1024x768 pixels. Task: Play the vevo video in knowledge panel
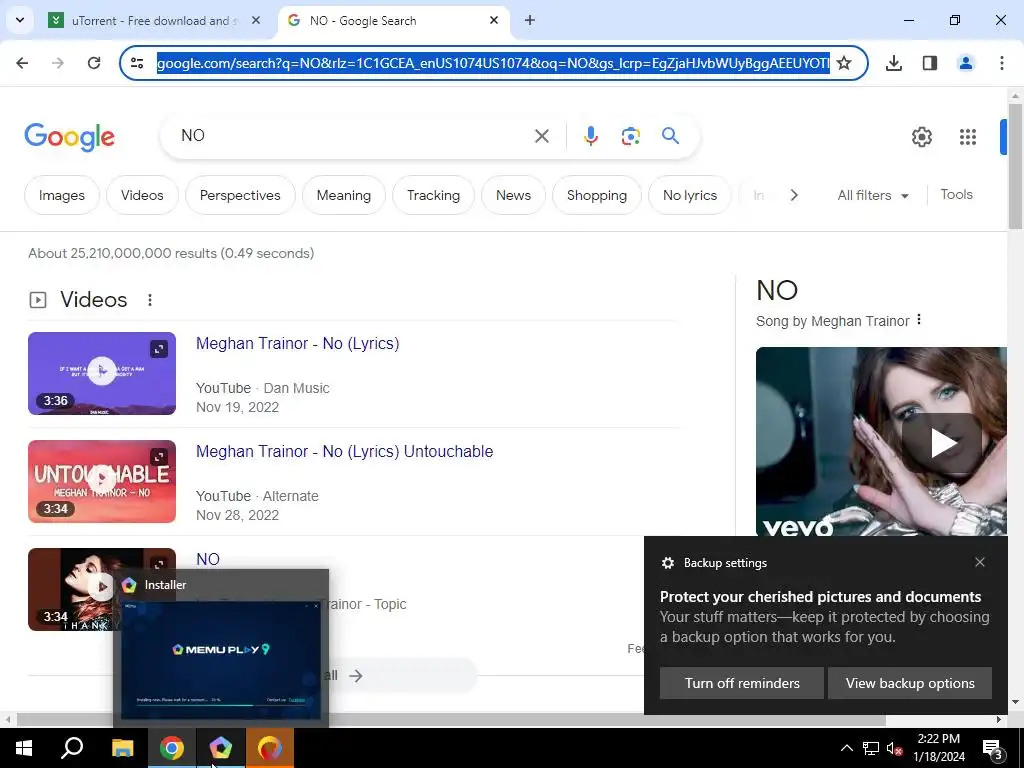point(942,443)
